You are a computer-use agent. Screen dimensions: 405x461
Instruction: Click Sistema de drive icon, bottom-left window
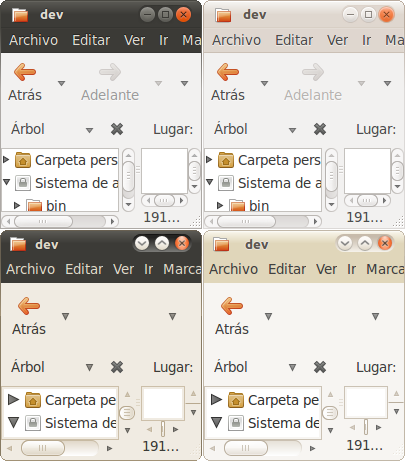(33, 423)
